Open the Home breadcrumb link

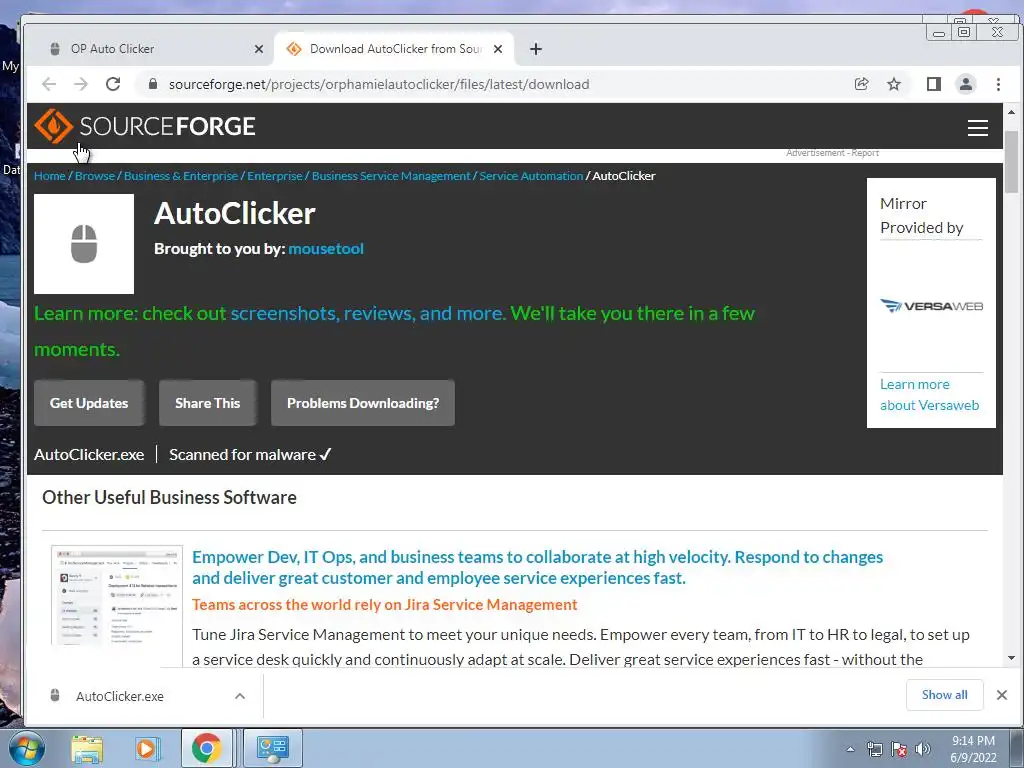(x=50, y=176)
